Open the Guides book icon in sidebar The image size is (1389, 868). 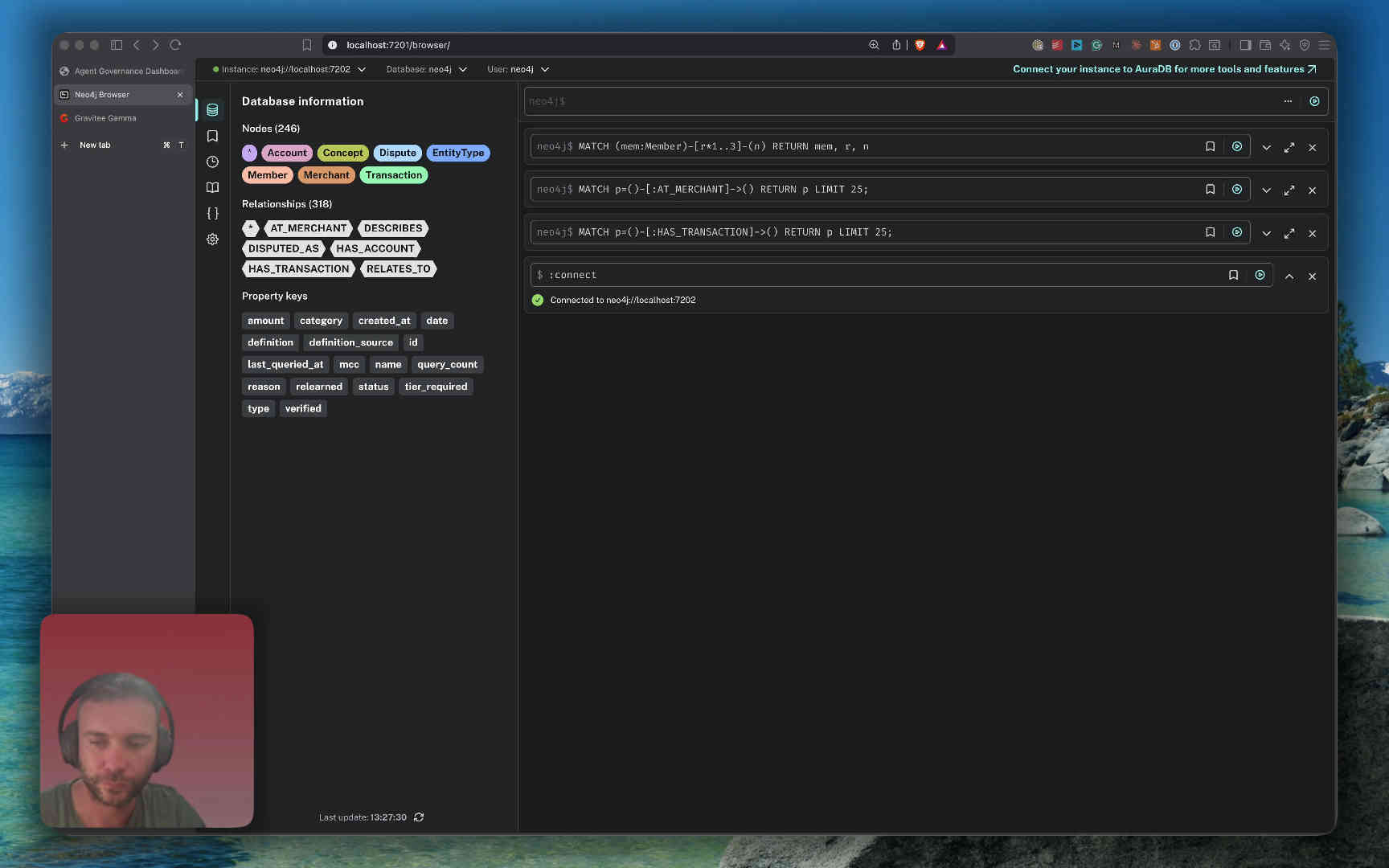(x=212, y=187)
